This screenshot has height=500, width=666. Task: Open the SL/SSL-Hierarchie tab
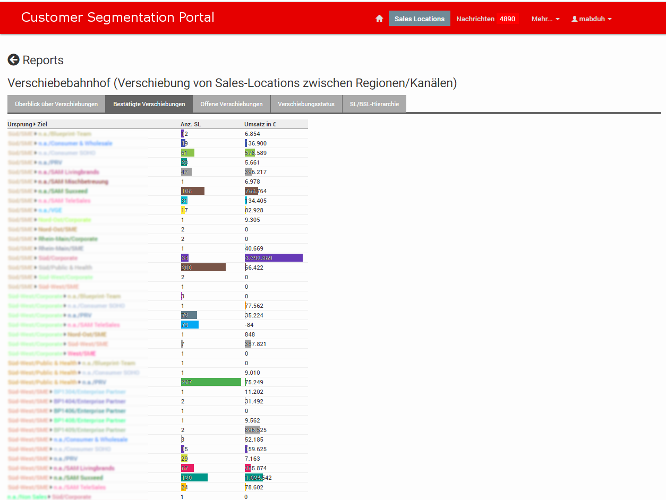click(374, 104)
